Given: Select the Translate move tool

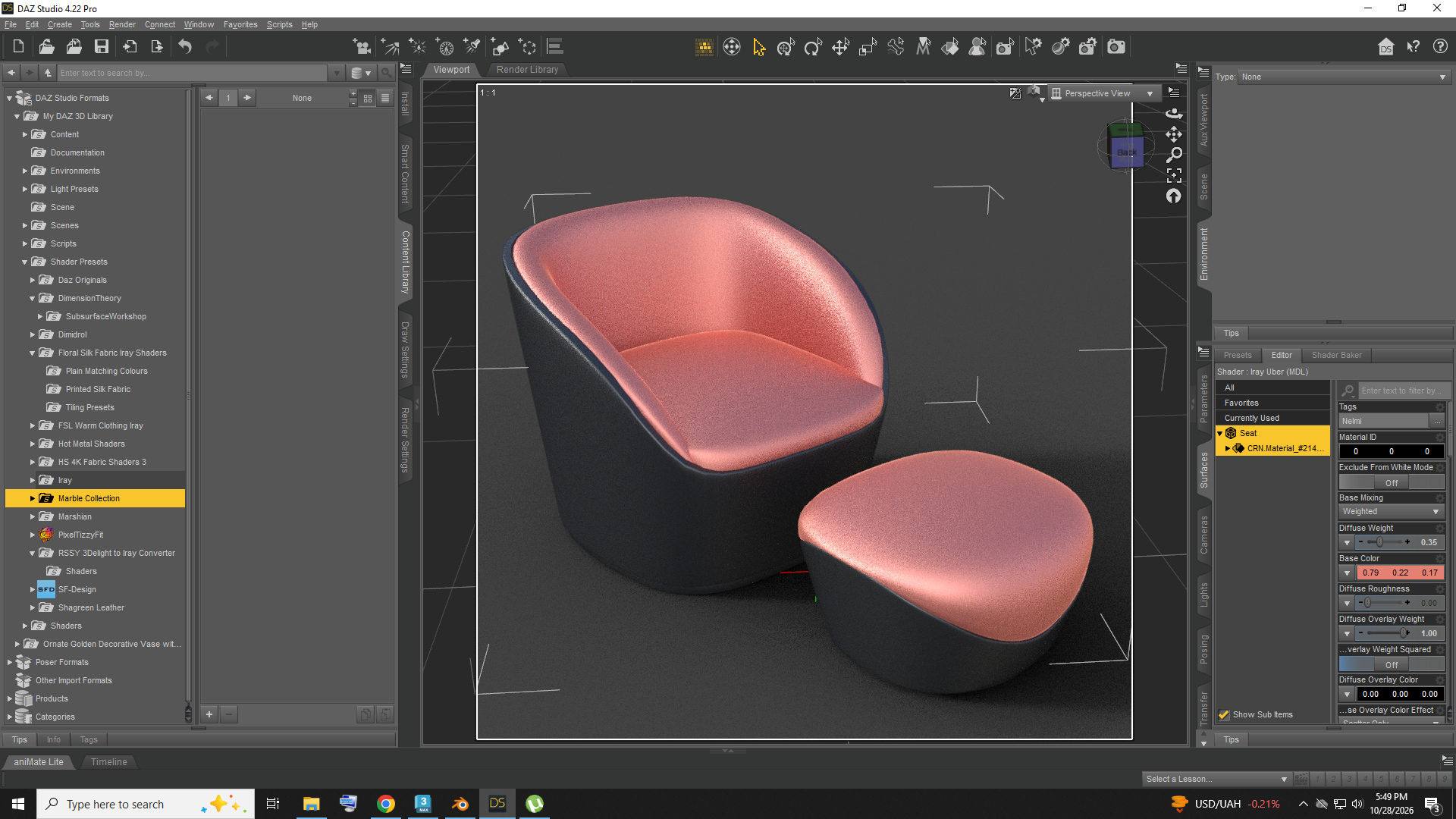Looking at the screenshot, I should pyautogui.click(x=840, y=47).
